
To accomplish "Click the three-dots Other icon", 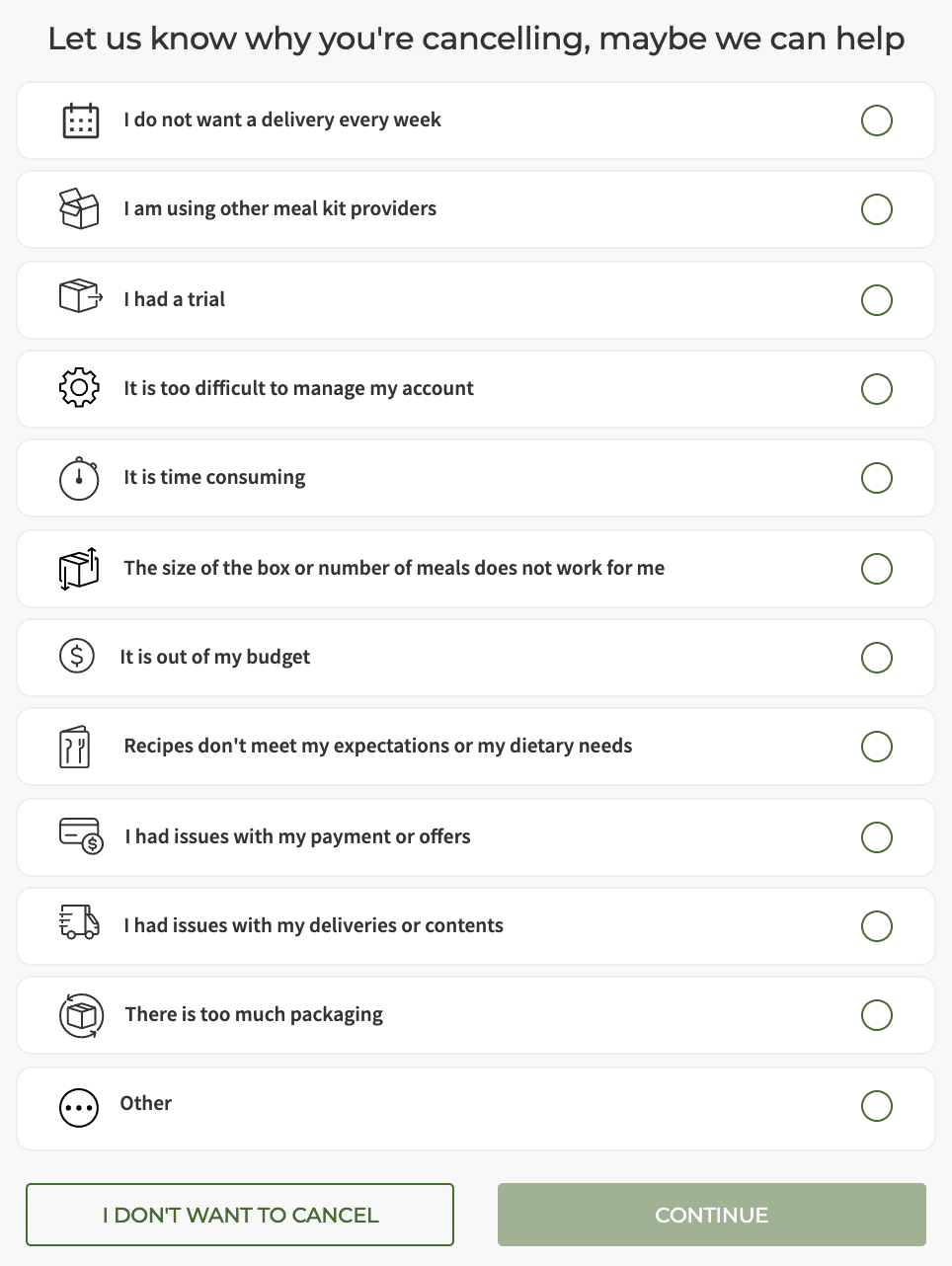I will click(79, 1108).
